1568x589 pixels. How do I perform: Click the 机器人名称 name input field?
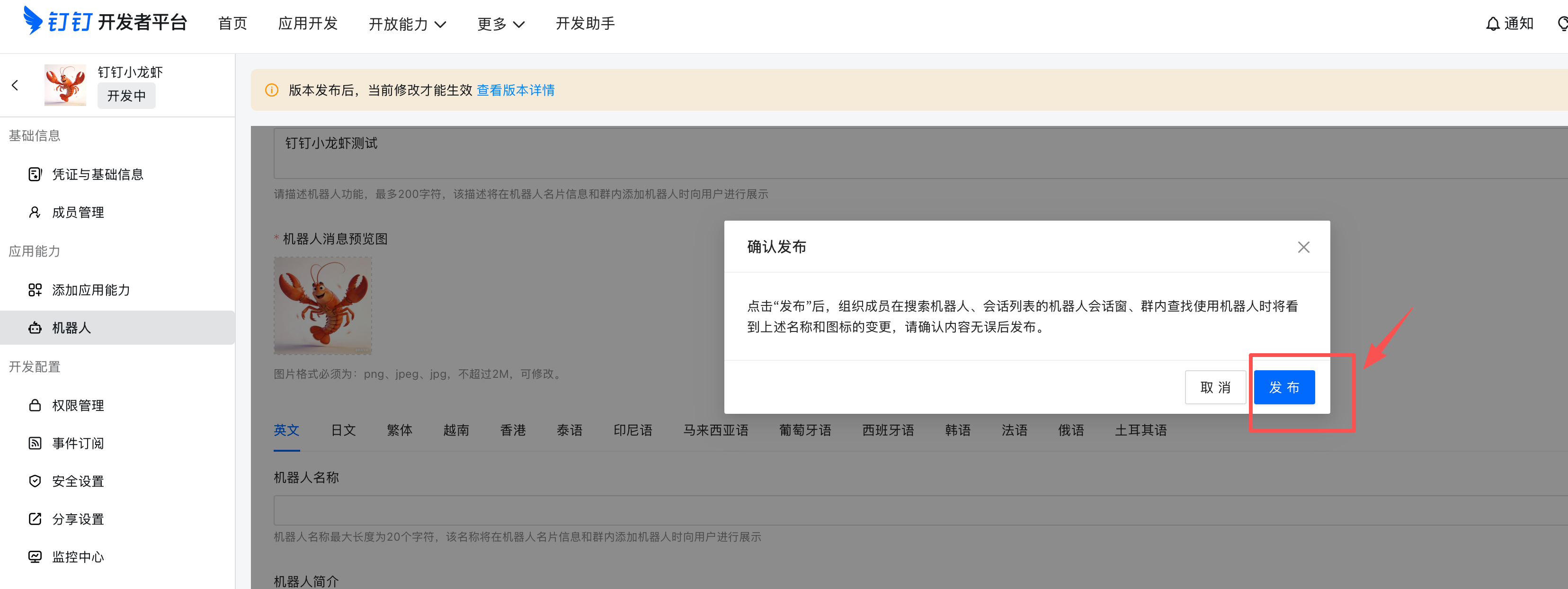pos(609,510)
